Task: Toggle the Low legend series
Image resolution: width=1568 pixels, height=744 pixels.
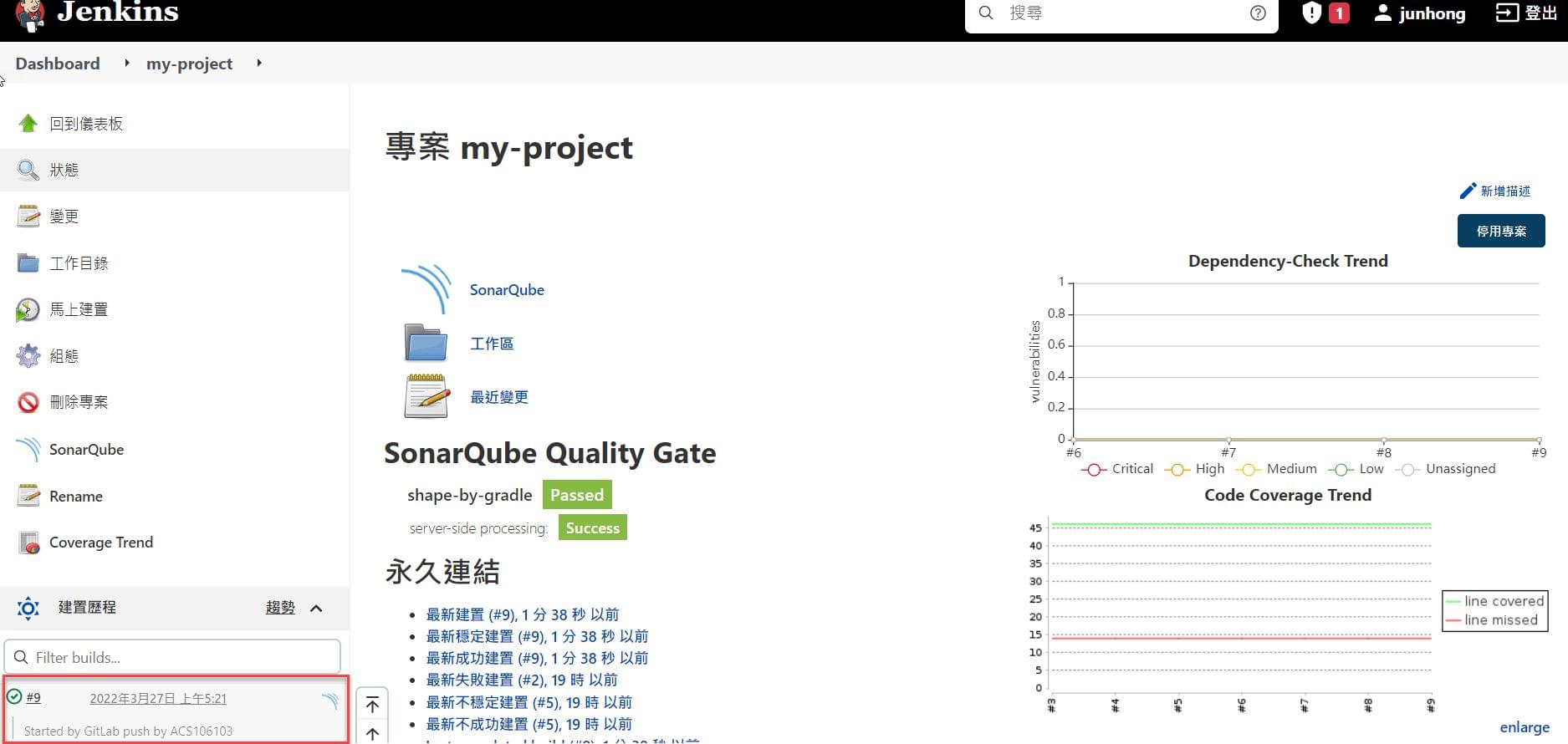Action: (x=1356, y=469)
